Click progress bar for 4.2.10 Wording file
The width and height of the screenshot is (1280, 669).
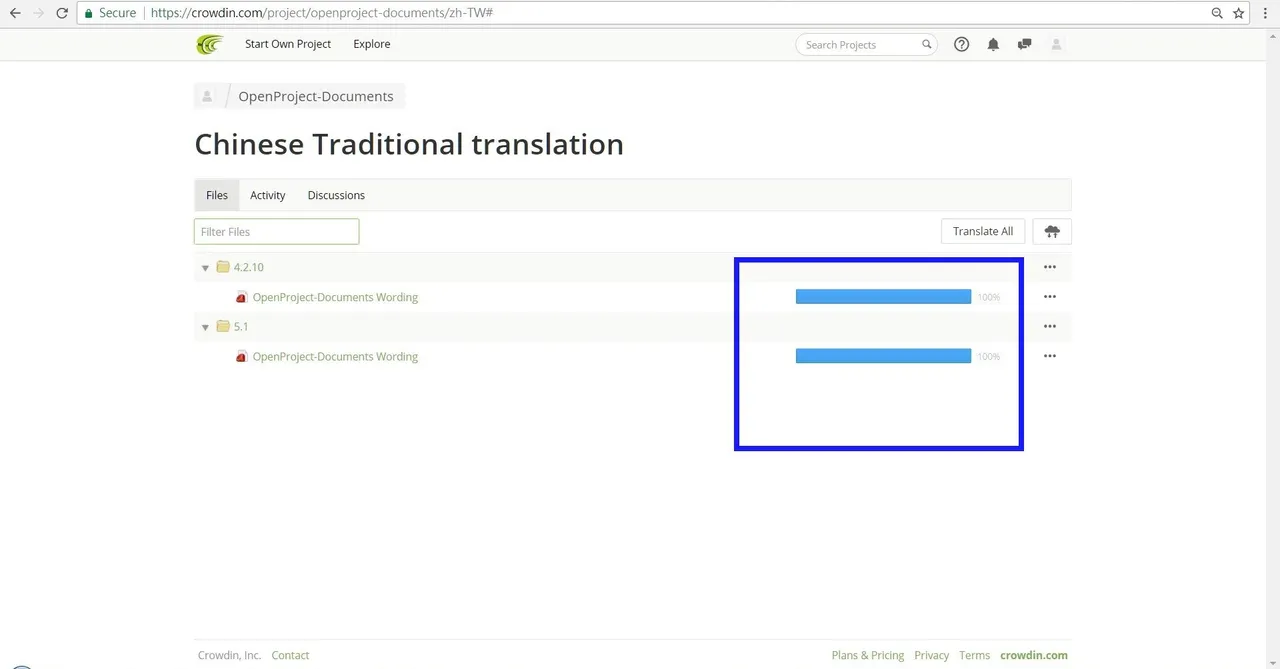pos(883,297)
